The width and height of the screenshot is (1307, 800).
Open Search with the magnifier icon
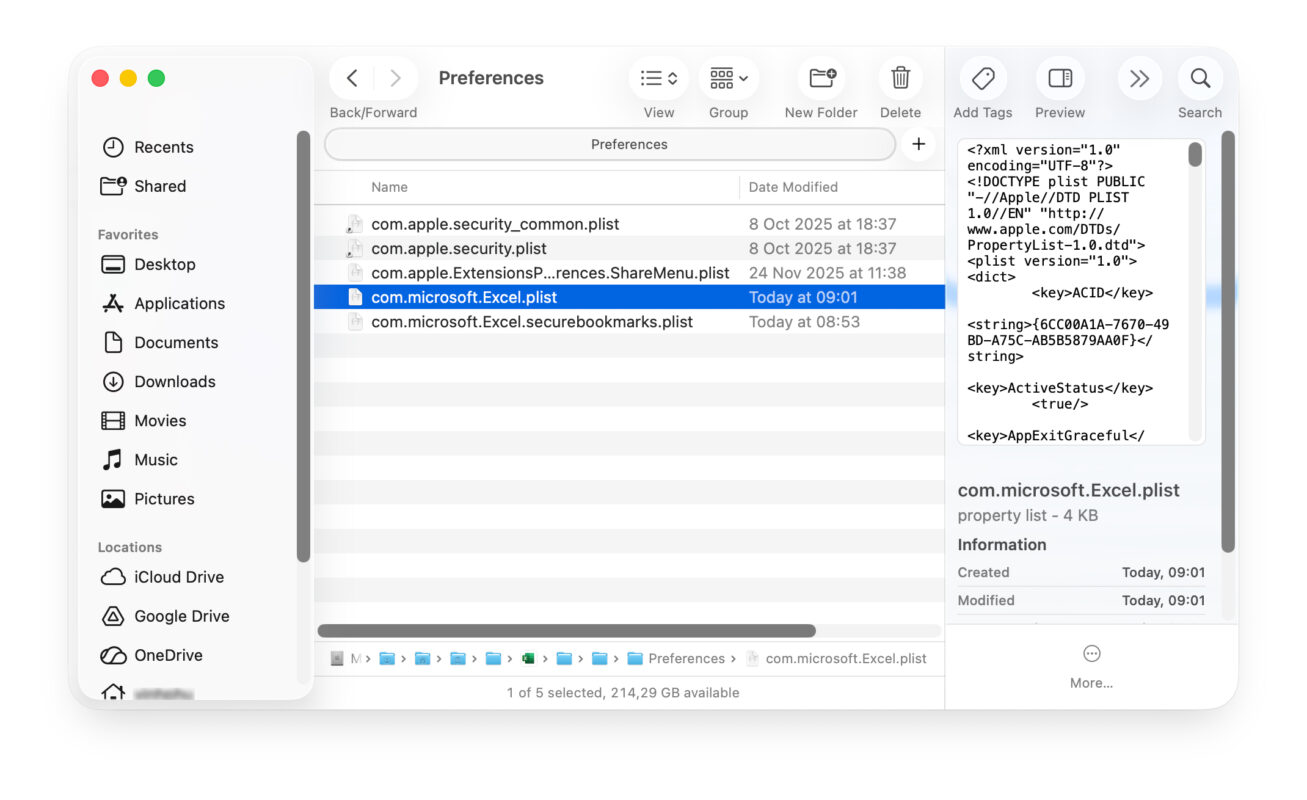[1200, 78]
